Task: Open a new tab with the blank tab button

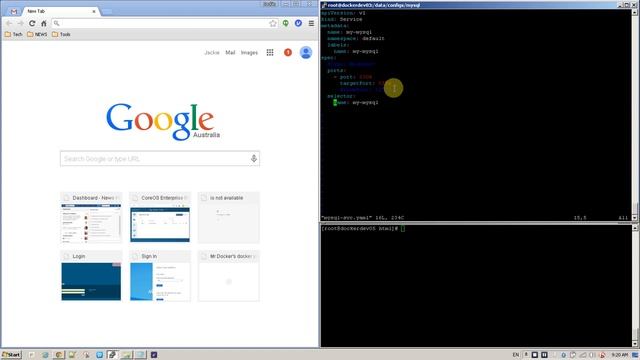Action: click(107, 12)
